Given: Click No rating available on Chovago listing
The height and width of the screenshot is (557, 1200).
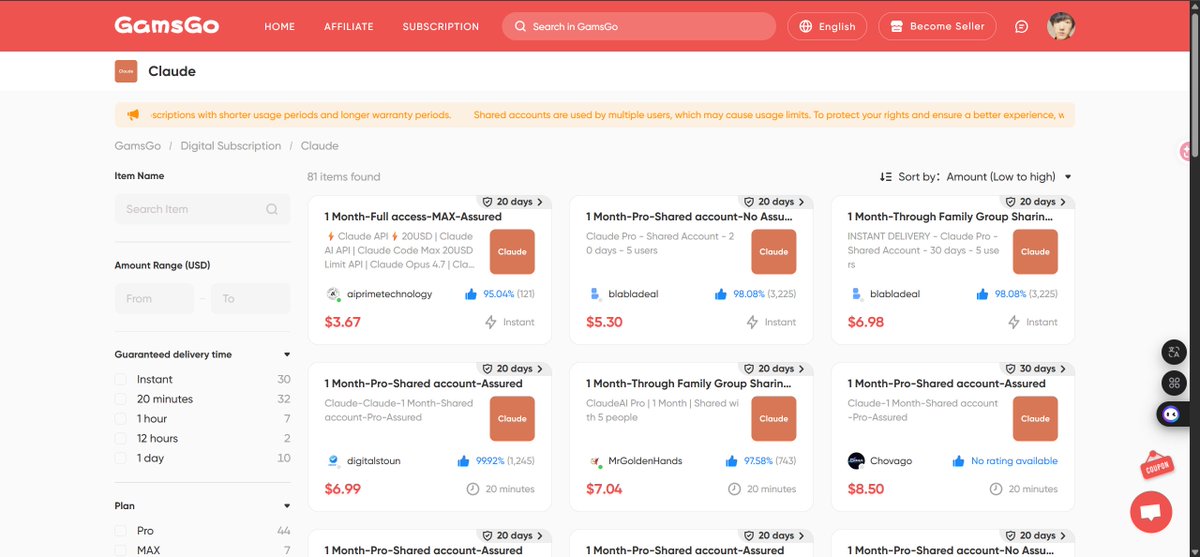Looking at the screenshot, I should 1014,461.
